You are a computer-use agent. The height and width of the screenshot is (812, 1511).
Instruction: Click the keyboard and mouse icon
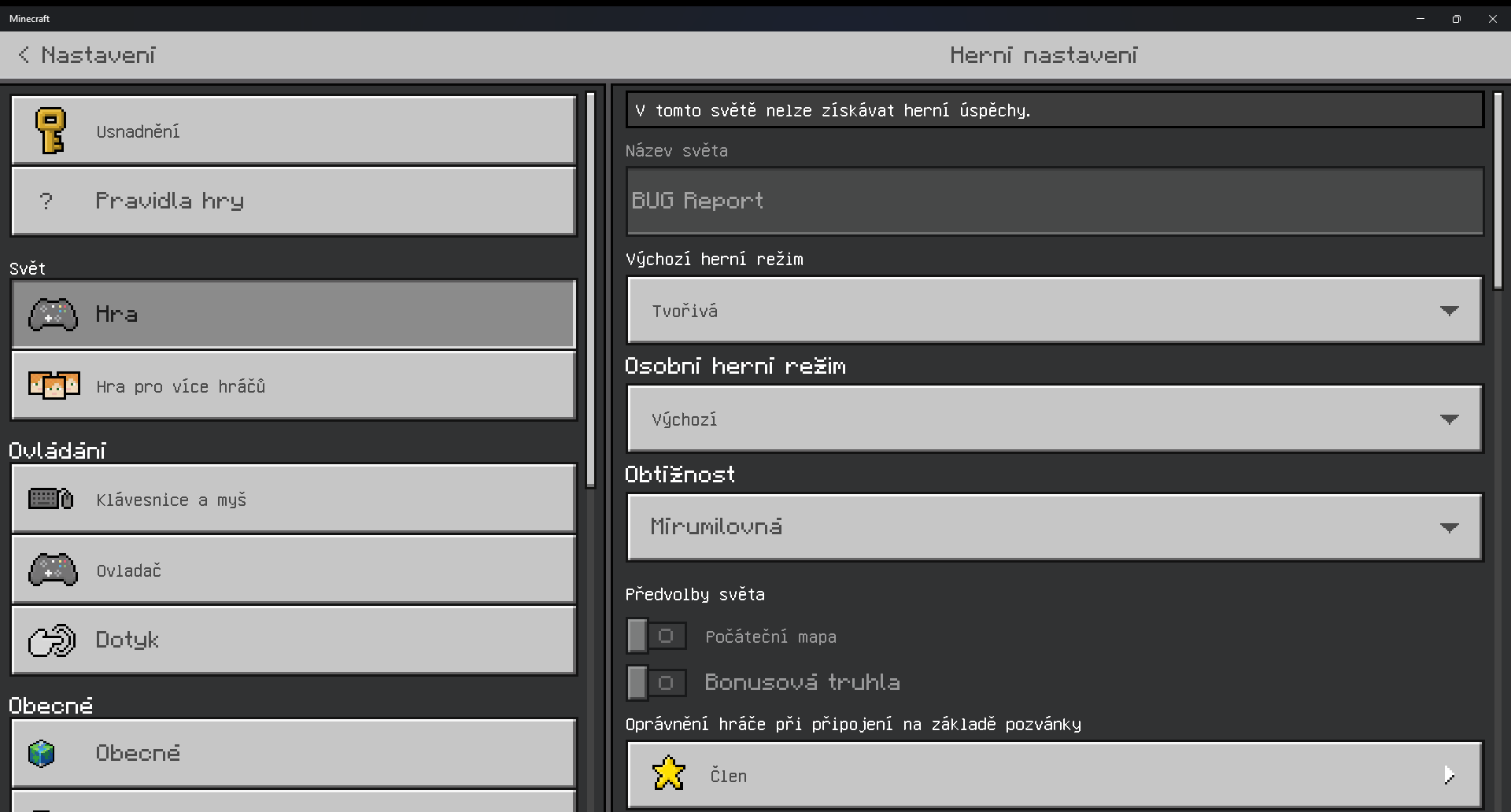[50, 499]
